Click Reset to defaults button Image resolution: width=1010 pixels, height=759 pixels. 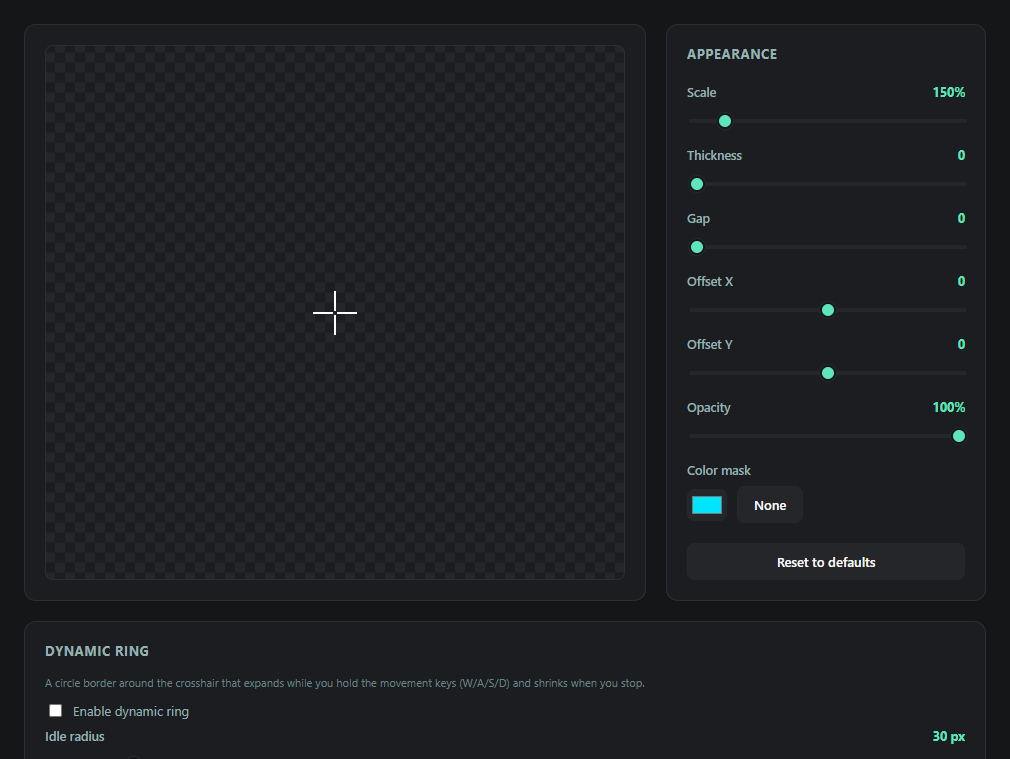tap(826, 562)
